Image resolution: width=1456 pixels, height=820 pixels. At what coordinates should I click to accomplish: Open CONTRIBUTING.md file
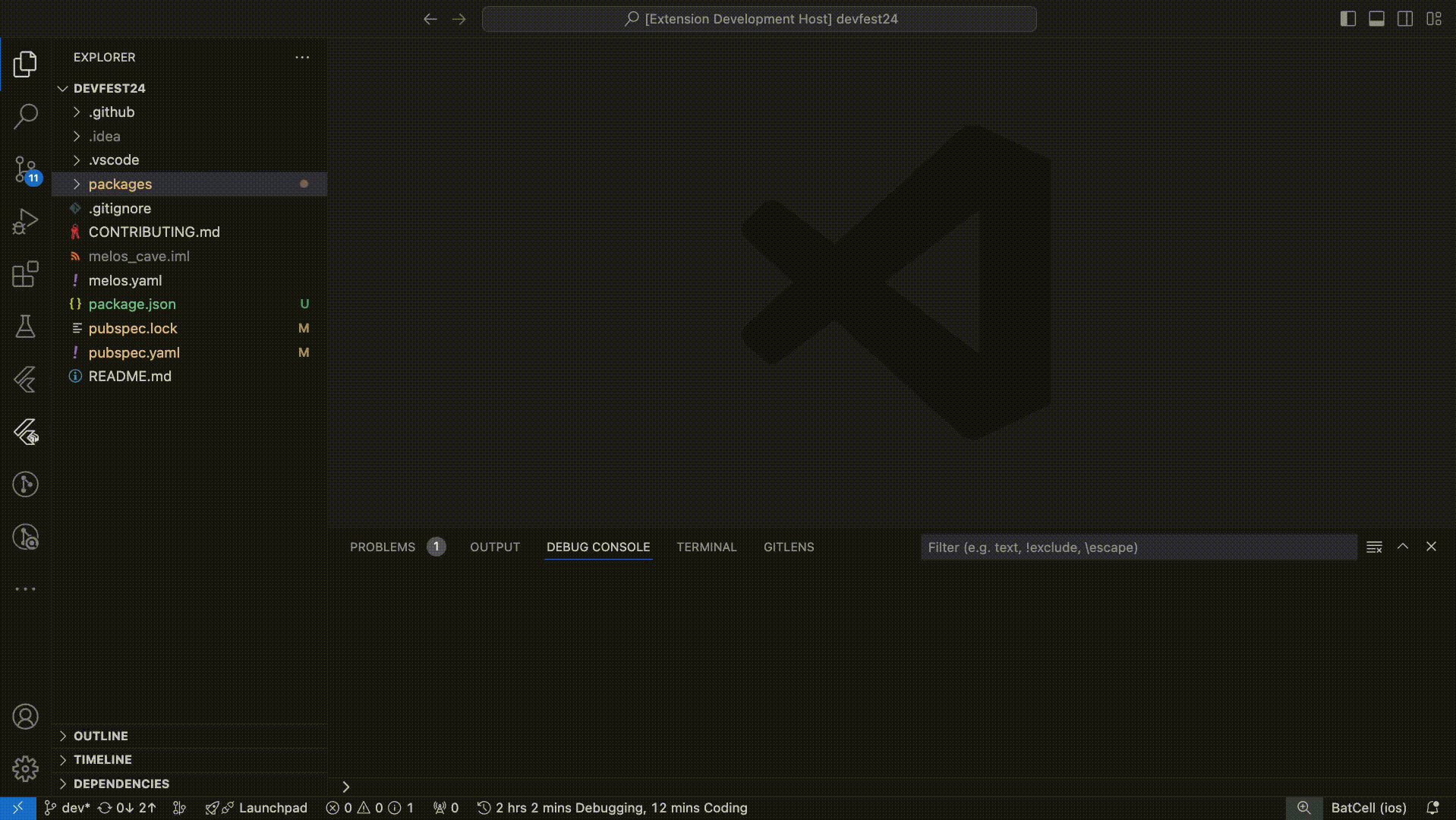click(189, 232)
